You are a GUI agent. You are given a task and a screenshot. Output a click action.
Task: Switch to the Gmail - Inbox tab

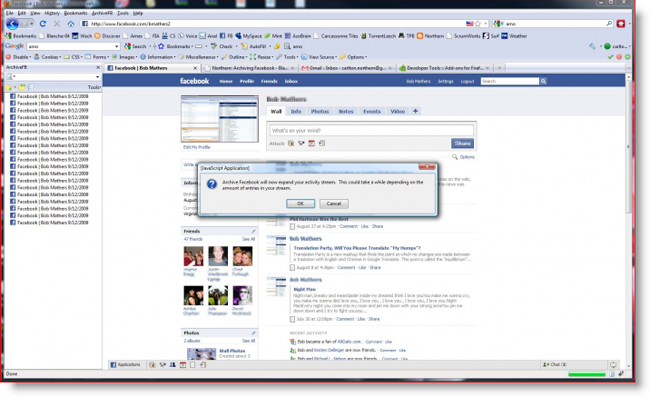347,68
